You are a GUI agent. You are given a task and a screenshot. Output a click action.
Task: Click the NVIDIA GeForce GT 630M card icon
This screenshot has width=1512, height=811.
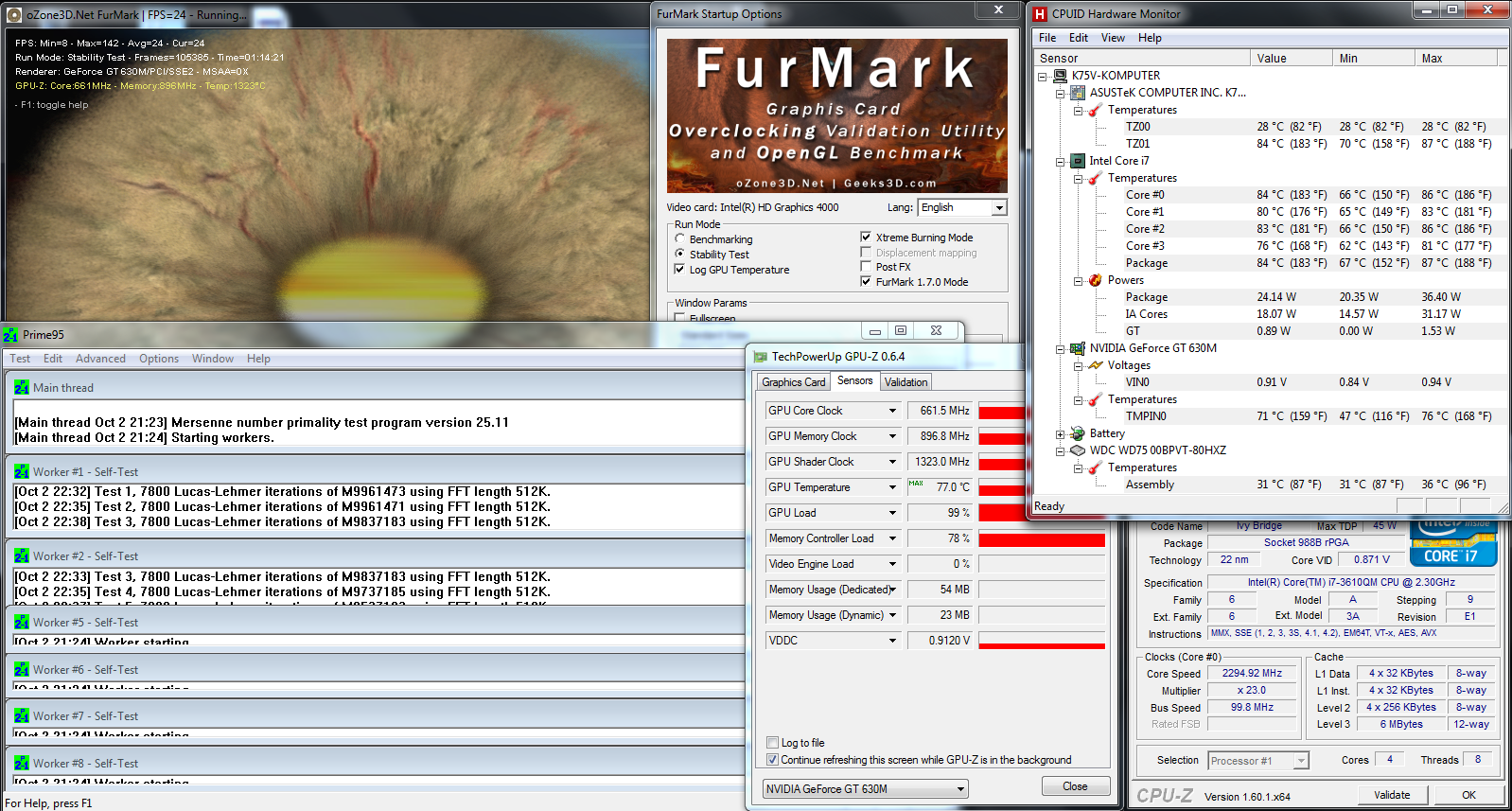[x=1078, y=348]
